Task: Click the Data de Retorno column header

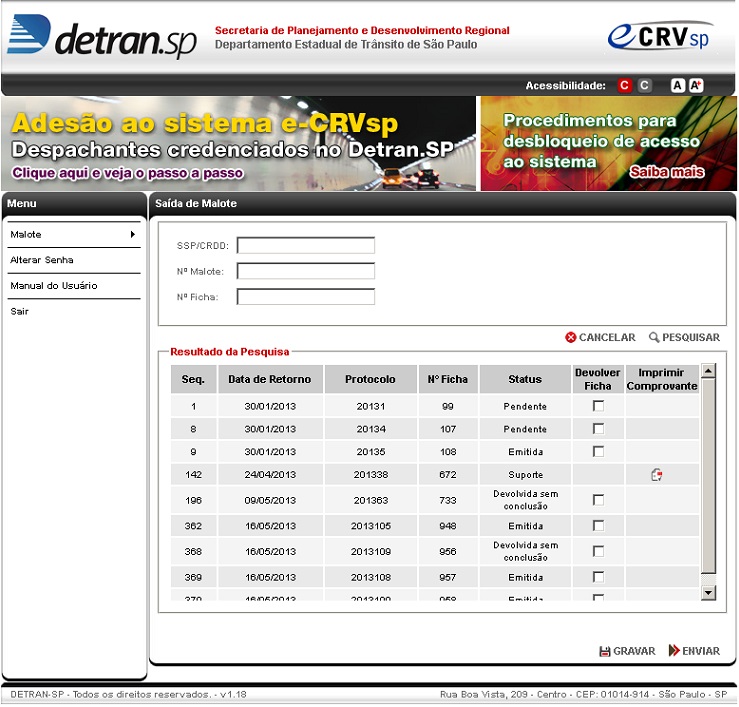Action: (x=270, y=379)
